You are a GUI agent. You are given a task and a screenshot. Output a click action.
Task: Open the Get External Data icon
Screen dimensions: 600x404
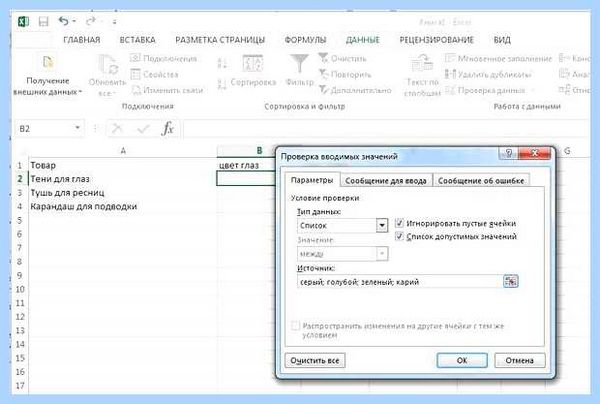click(x=48, y=62)
